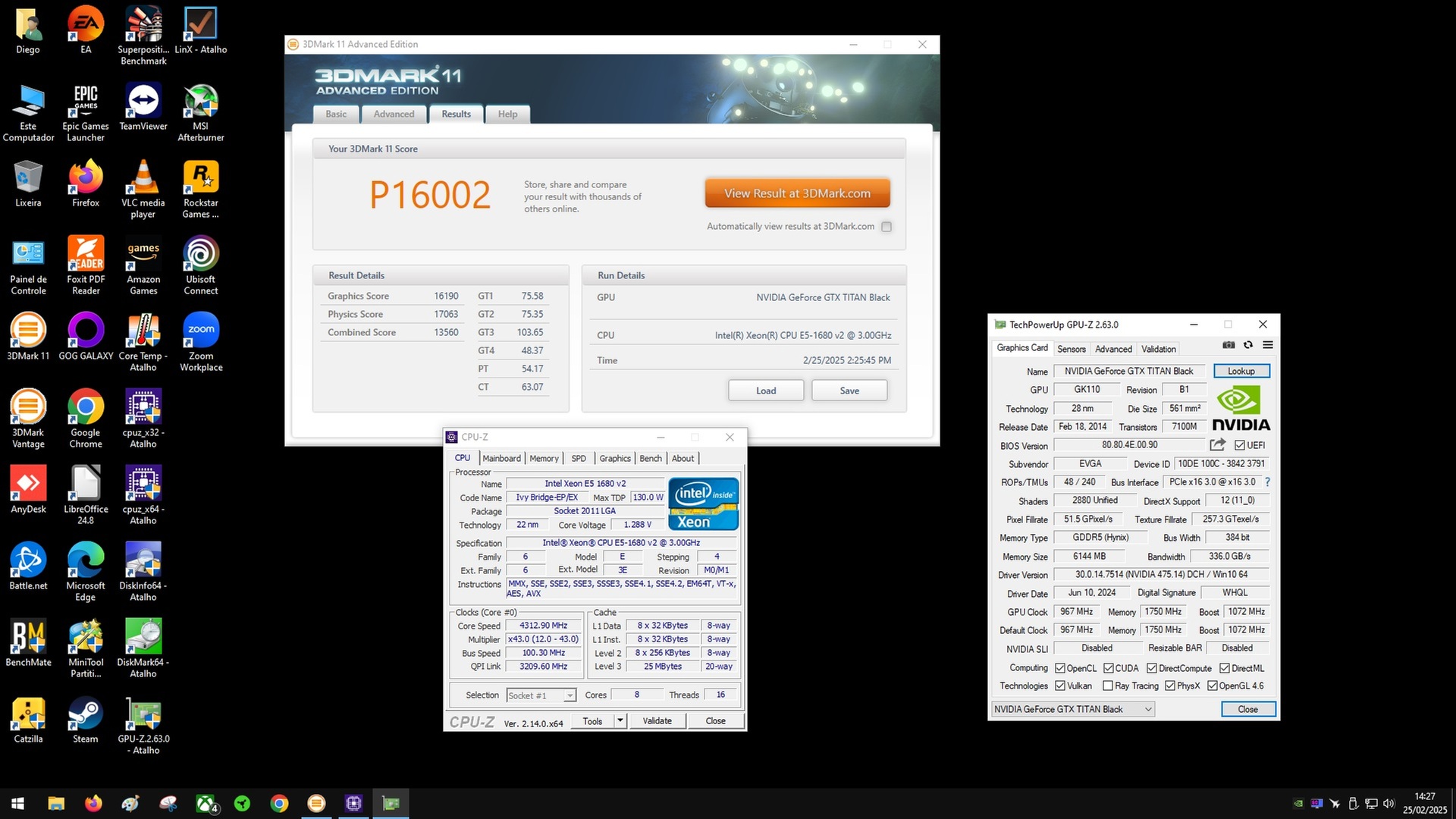The height and width of the screenshot is (819, 1456).
Task: Toggle OpenCL checkbox
Action: pos(1060,668)
